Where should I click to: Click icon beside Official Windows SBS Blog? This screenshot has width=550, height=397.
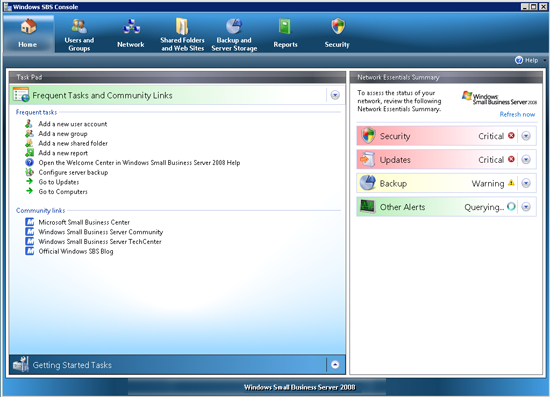coord(30,251)
